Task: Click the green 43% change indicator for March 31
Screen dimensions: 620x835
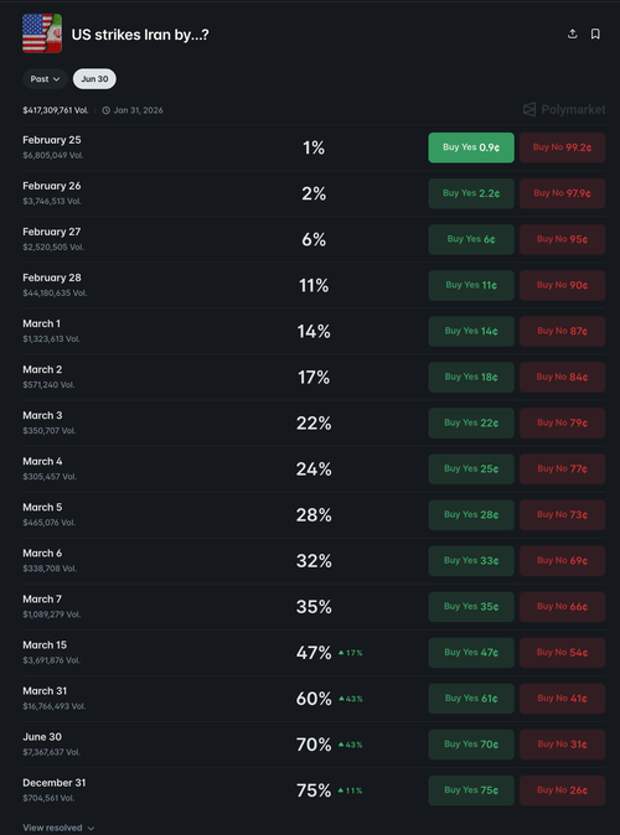Action: coord(351,699)
